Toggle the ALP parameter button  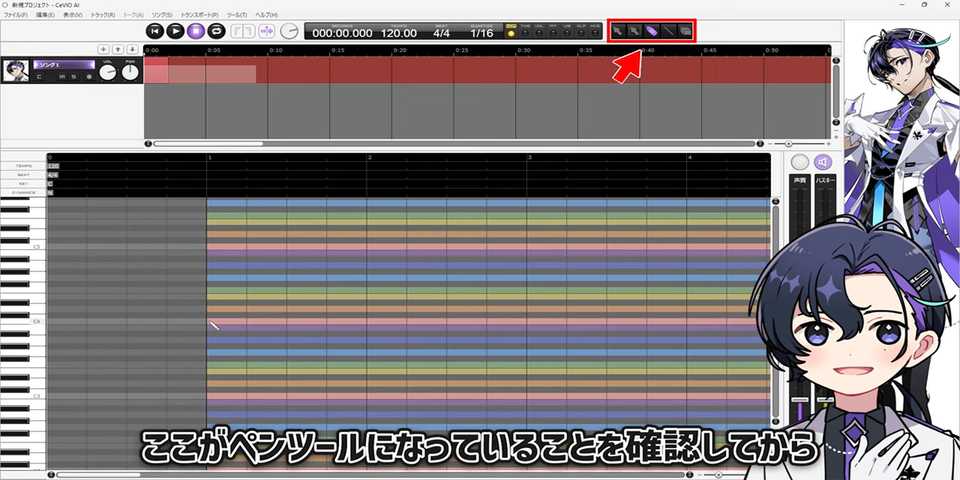[580, 31]
